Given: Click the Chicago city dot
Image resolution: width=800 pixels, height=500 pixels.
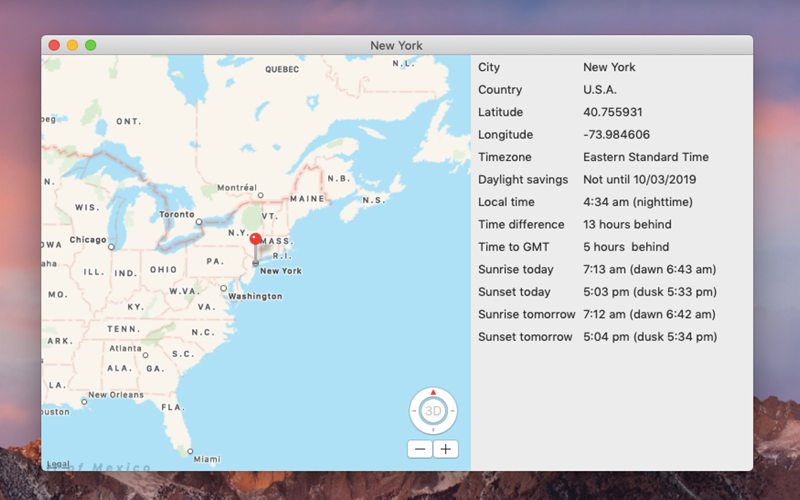Looking at the screenshot, I should (x=111, y=247).
